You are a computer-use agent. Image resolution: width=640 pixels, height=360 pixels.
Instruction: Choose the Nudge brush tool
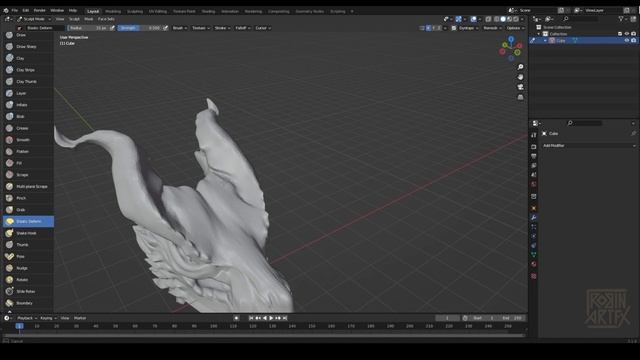point(28,268)
